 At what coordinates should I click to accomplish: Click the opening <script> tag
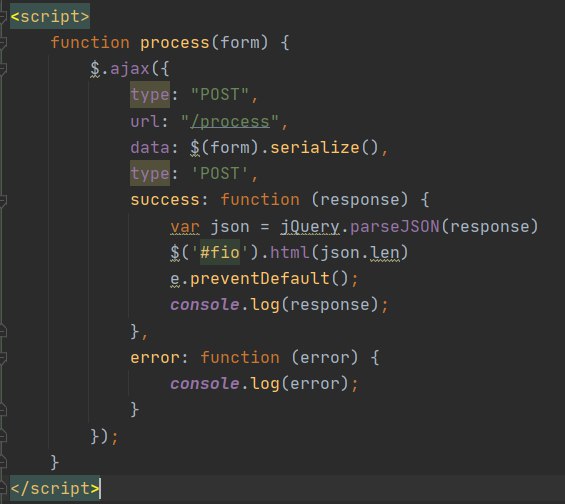click(50, 16)
